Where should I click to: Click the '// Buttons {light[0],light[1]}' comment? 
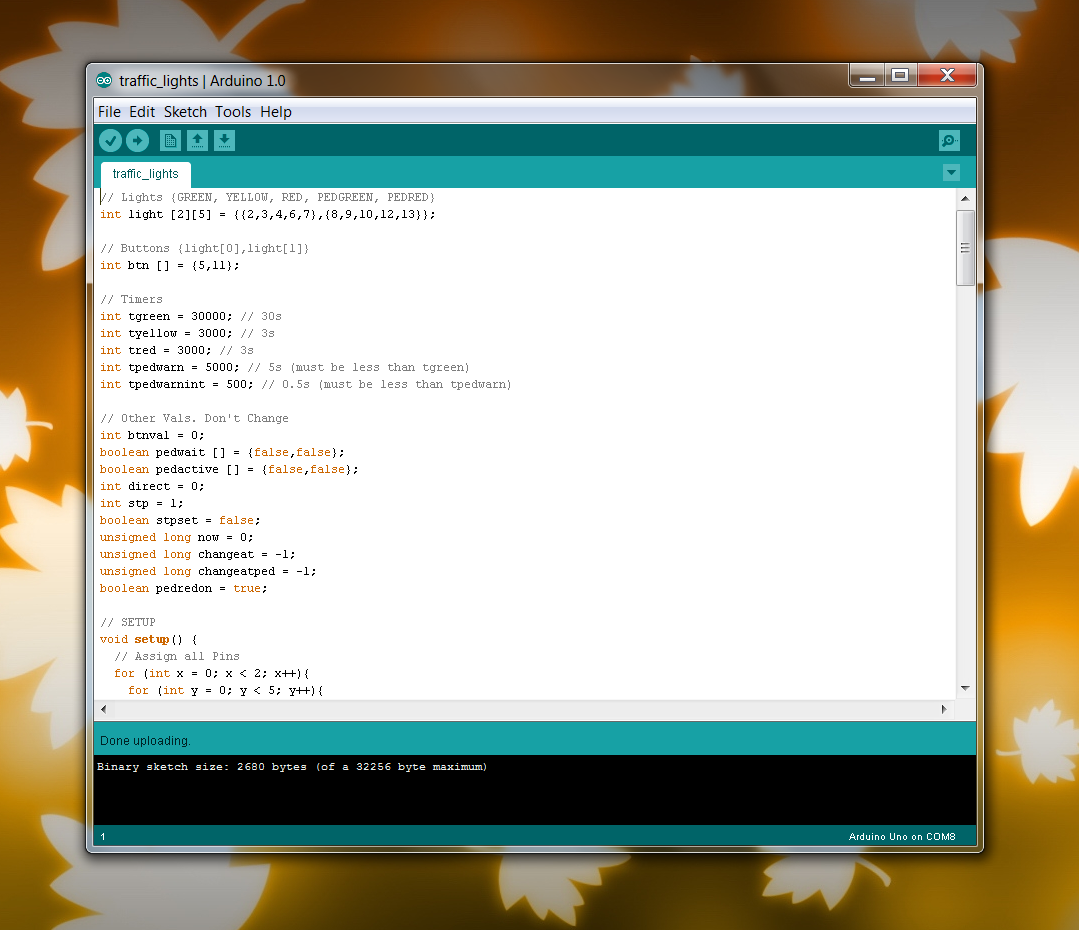point(204,248)
